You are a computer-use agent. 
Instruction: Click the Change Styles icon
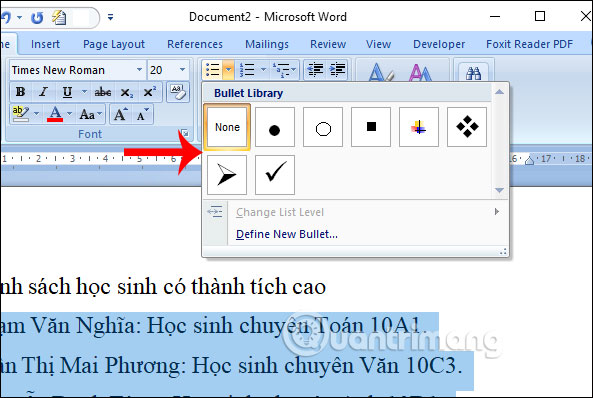(x=421, y=72)
